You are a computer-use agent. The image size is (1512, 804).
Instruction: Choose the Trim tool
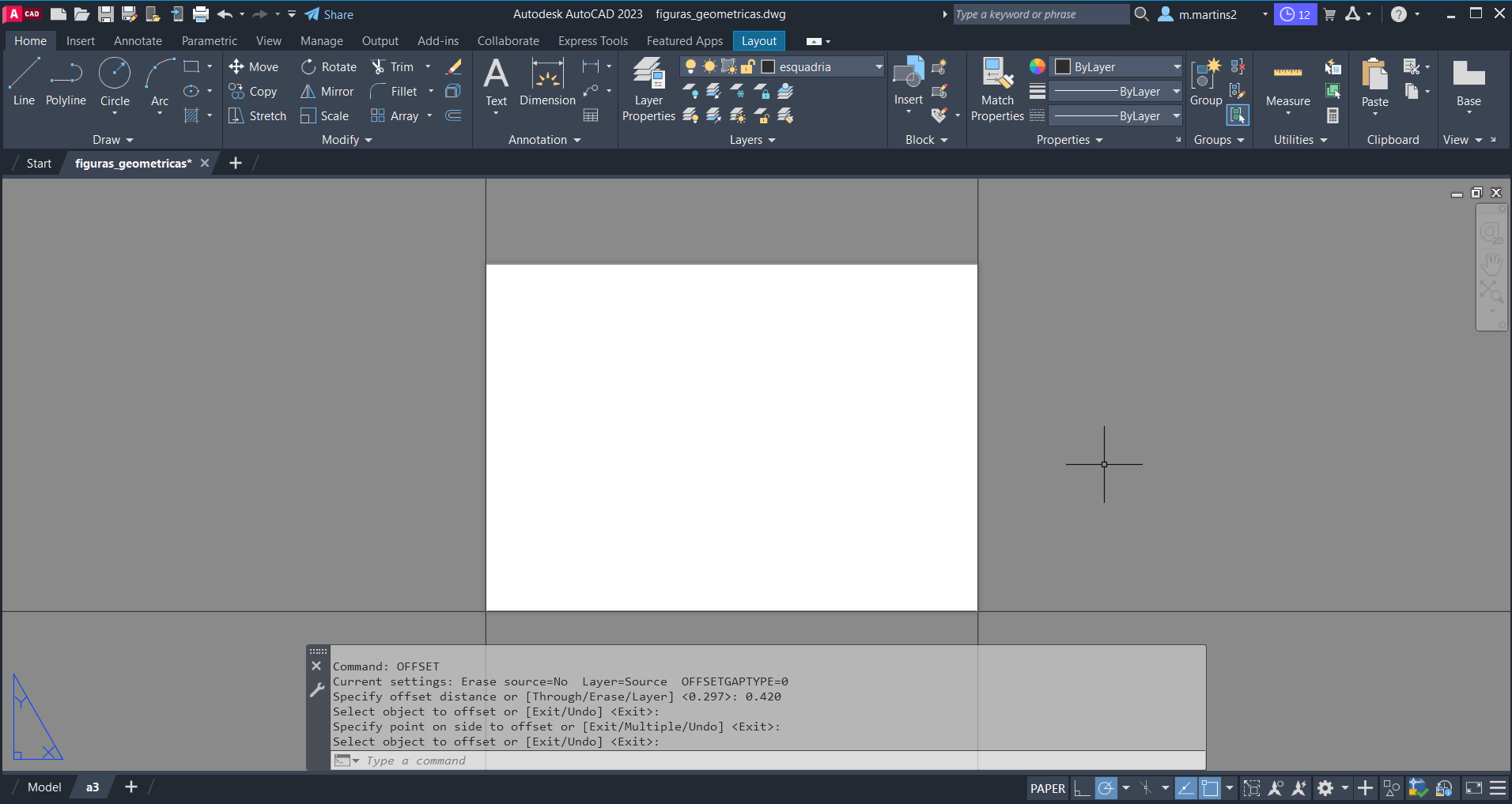tap(393, 67)
